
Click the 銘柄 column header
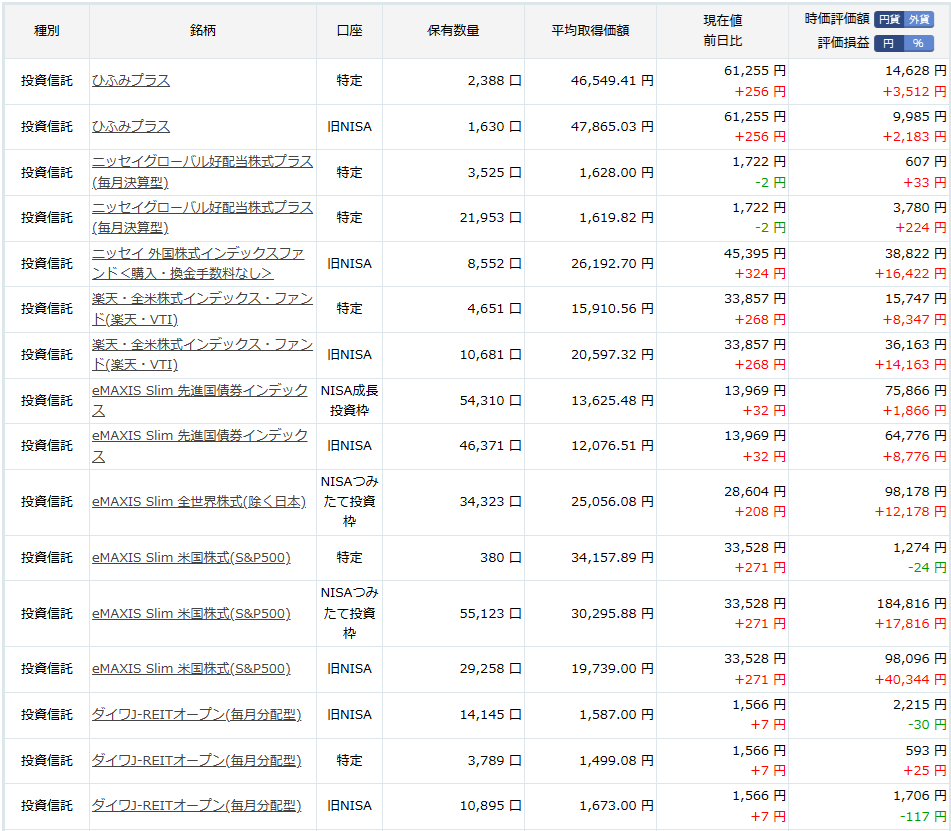coord(203,31)
